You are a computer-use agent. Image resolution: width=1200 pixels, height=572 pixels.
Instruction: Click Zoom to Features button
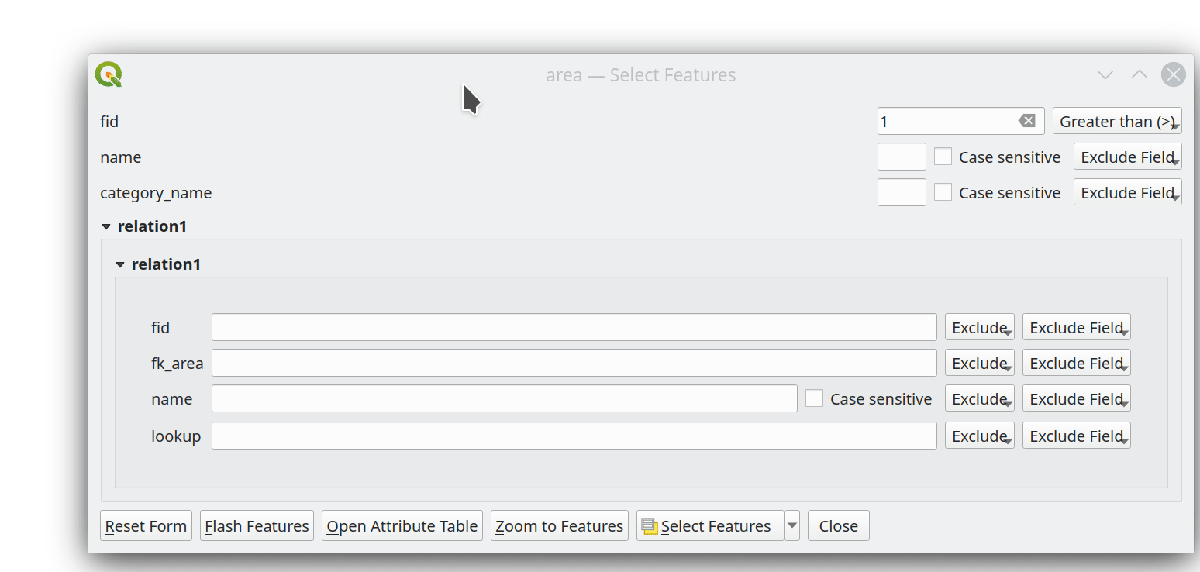tap(559, 526)
